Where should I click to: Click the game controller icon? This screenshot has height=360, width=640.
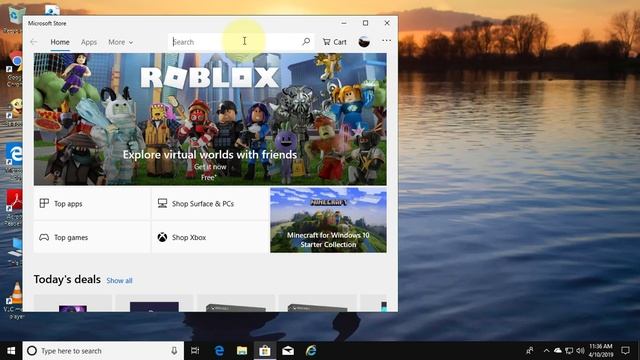tap(44, 237)
